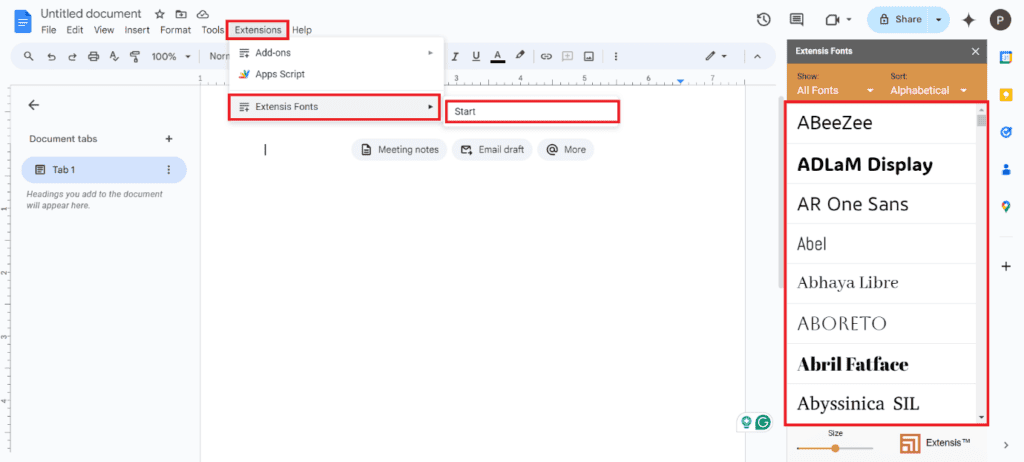Select Tab 1 in the outline
This screenshot has height=462, width=1024.
tap(104, 170)
